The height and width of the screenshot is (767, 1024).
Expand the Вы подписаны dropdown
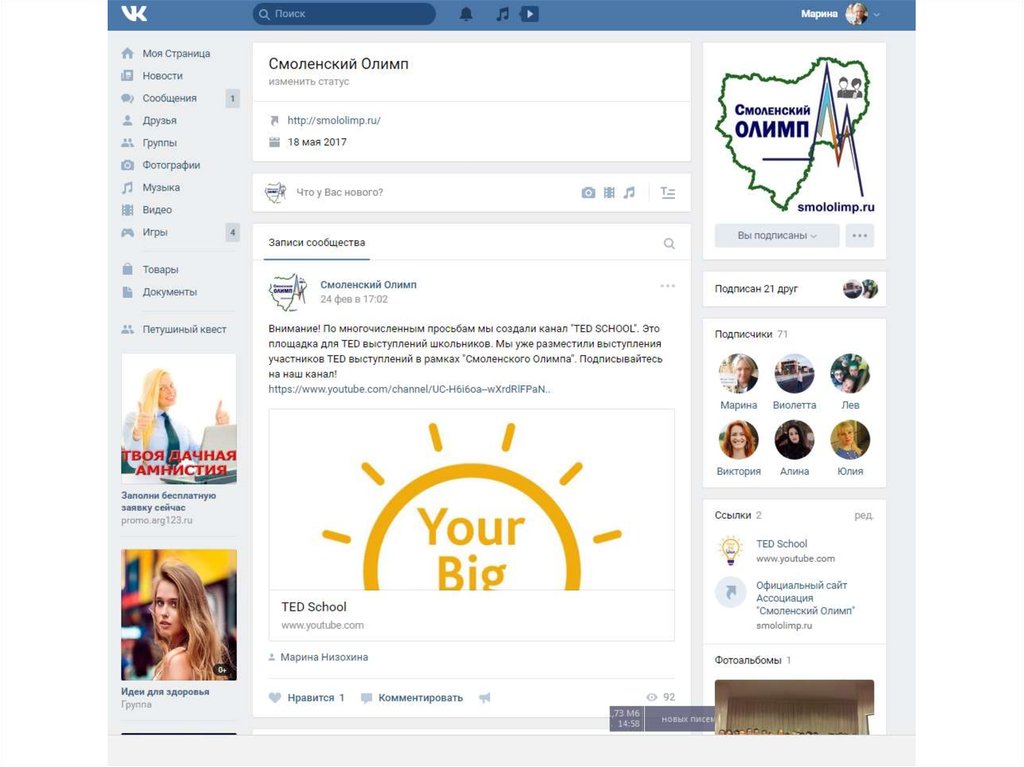777,236
